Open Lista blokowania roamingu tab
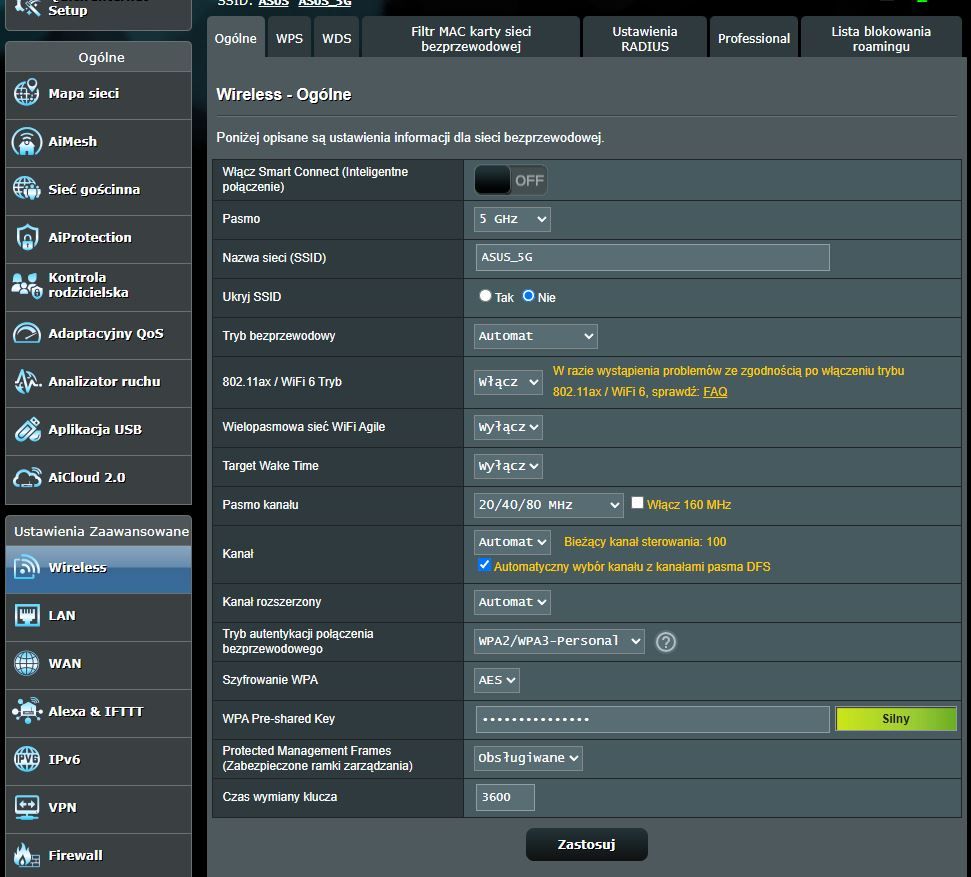 pyautogui.click(x=881, y=38)
